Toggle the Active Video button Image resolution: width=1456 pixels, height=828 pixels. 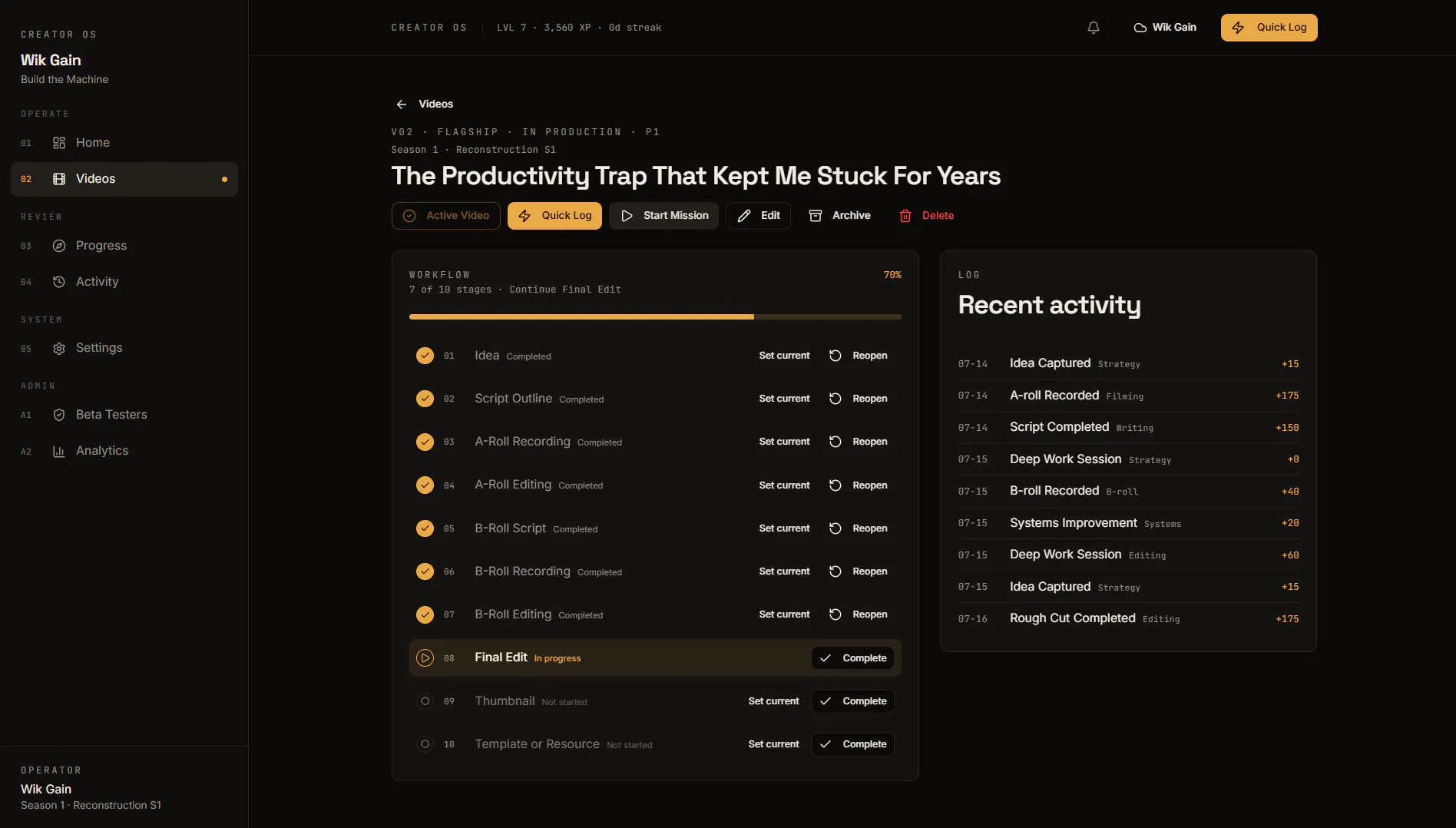coord(446,216)
